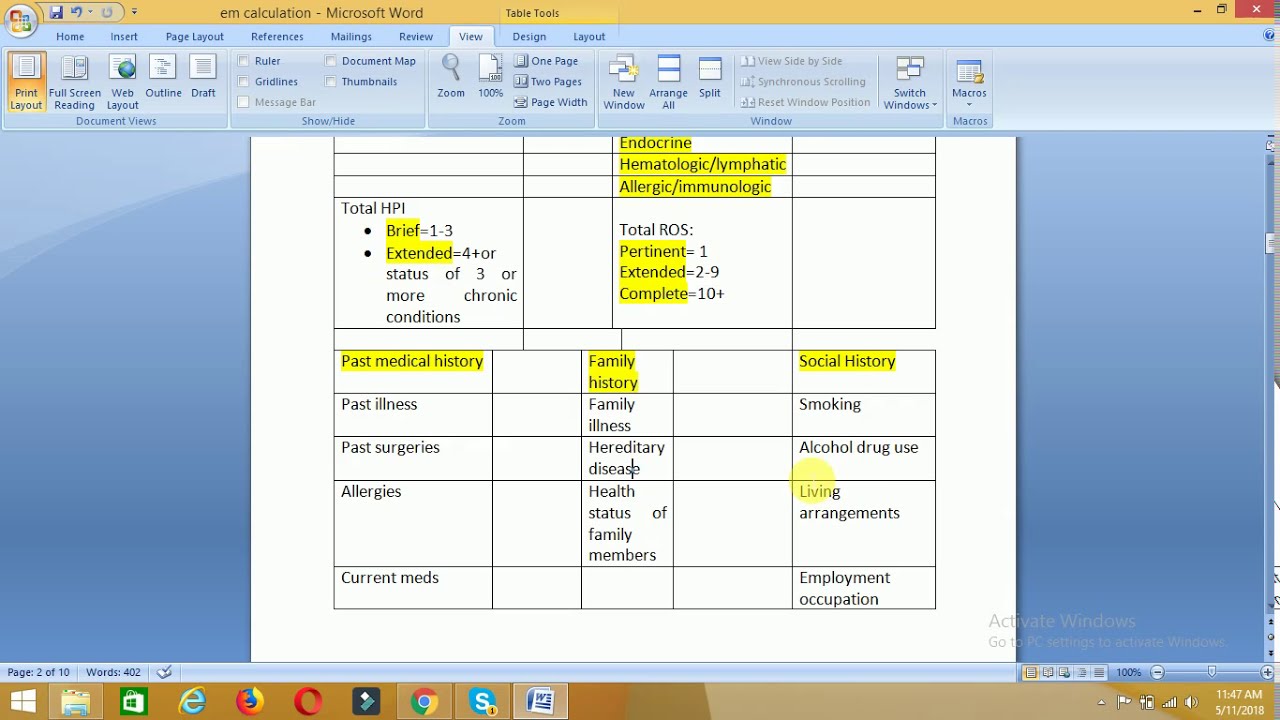Click the 100% zoom level button
The height and width of the screenshot is (720, 1280).
tap(1129, 672)
